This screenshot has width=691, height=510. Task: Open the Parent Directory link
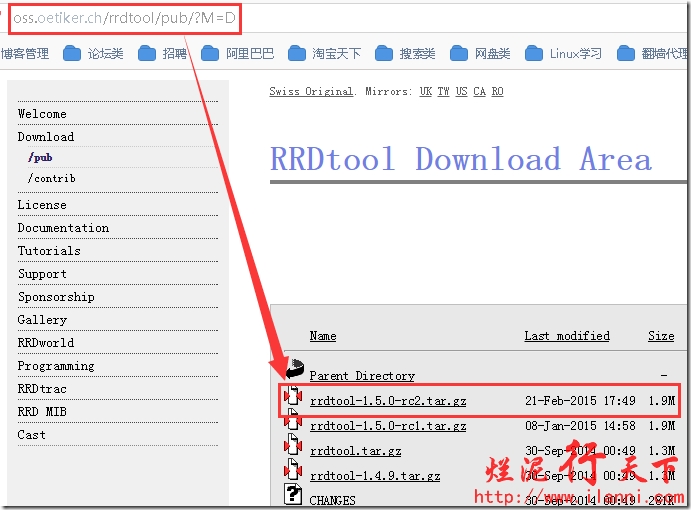362,376
